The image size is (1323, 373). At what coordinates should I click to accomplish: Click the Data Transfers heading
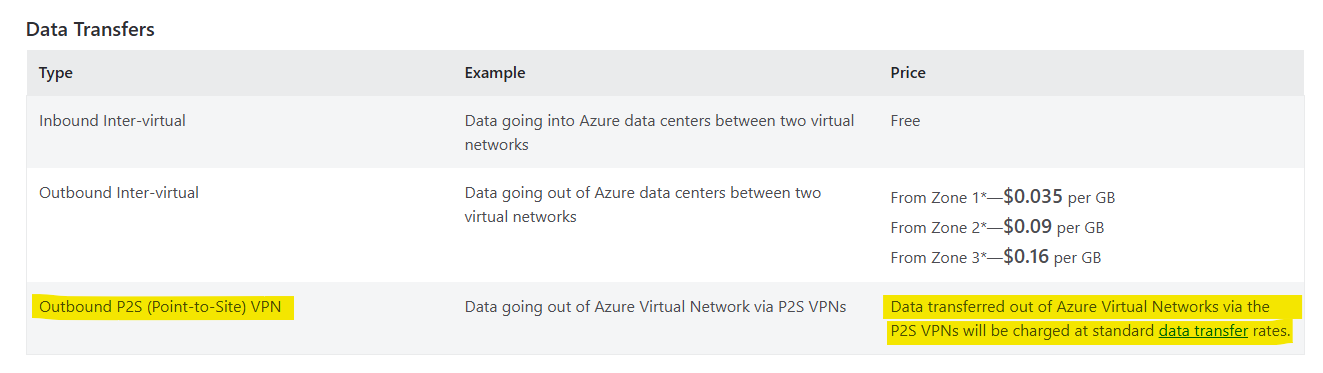(90, 29)
